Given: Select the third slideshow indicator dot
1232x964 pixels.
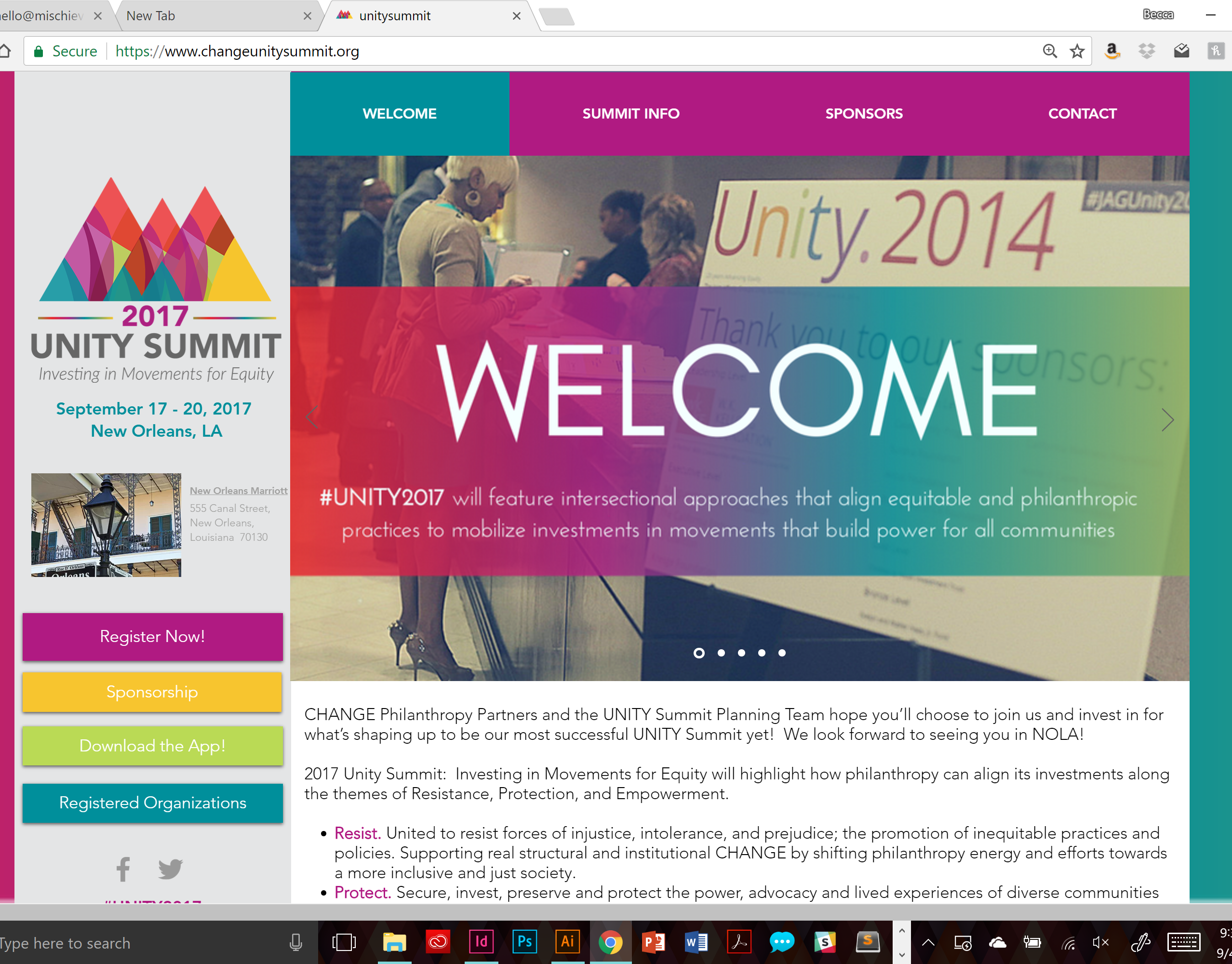Looking at the screenshot, I should click(741, 653).
